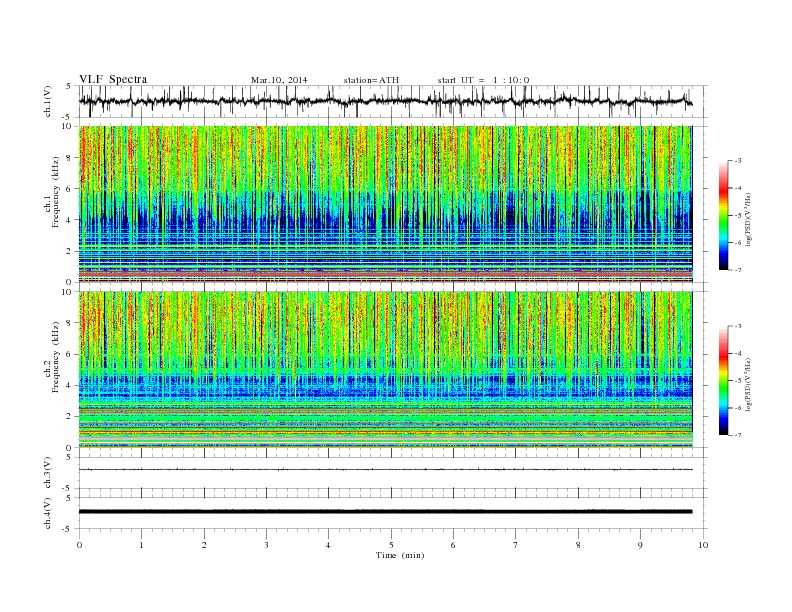792x612 pixels.
Task: Click time axis tick label "6"
Action: [x=454, y=545]
